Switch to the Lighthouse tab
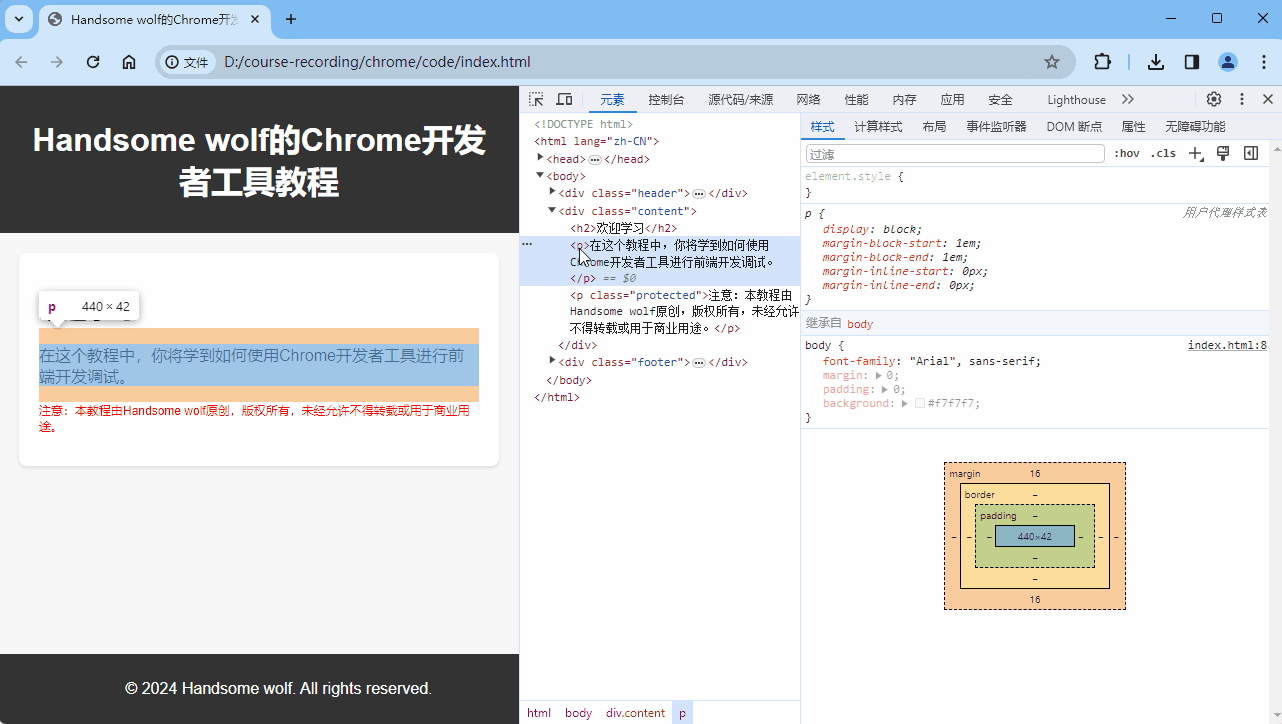 pos(1076,99)
